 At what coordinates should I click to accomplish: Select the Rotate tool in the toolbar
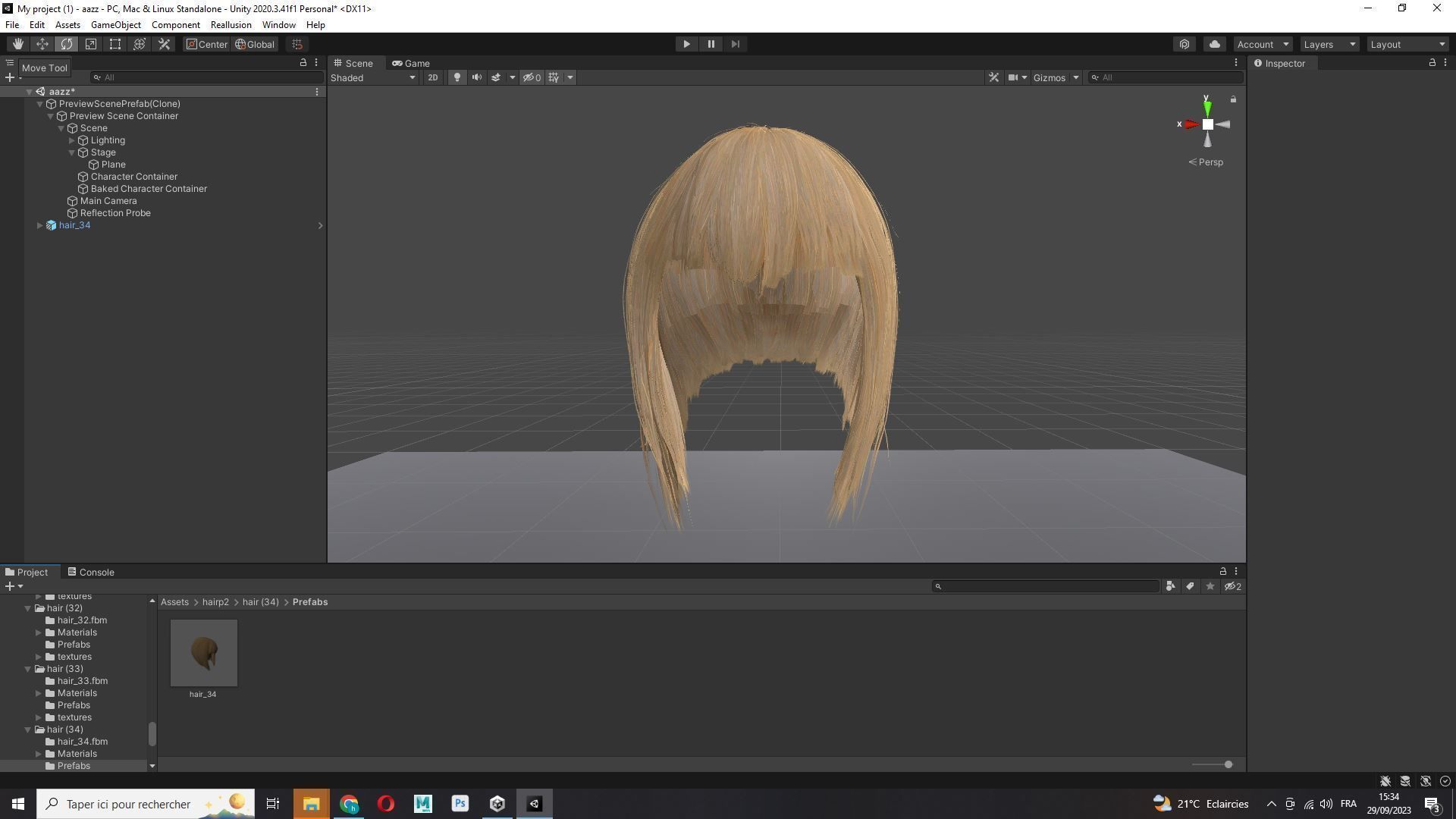pos(66,44)
